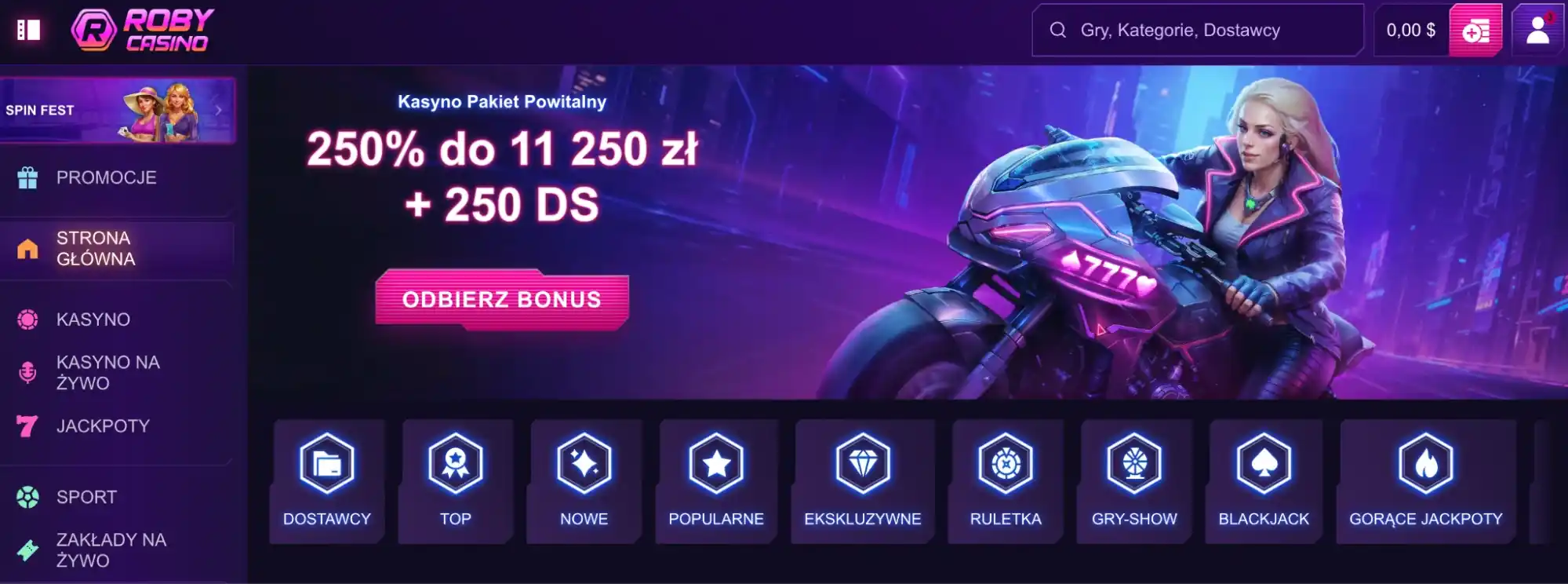This screenshot has height=584, width=1568.
Task: Focus the games search field
Action: pyautogui.click(x=1198, y=31)
